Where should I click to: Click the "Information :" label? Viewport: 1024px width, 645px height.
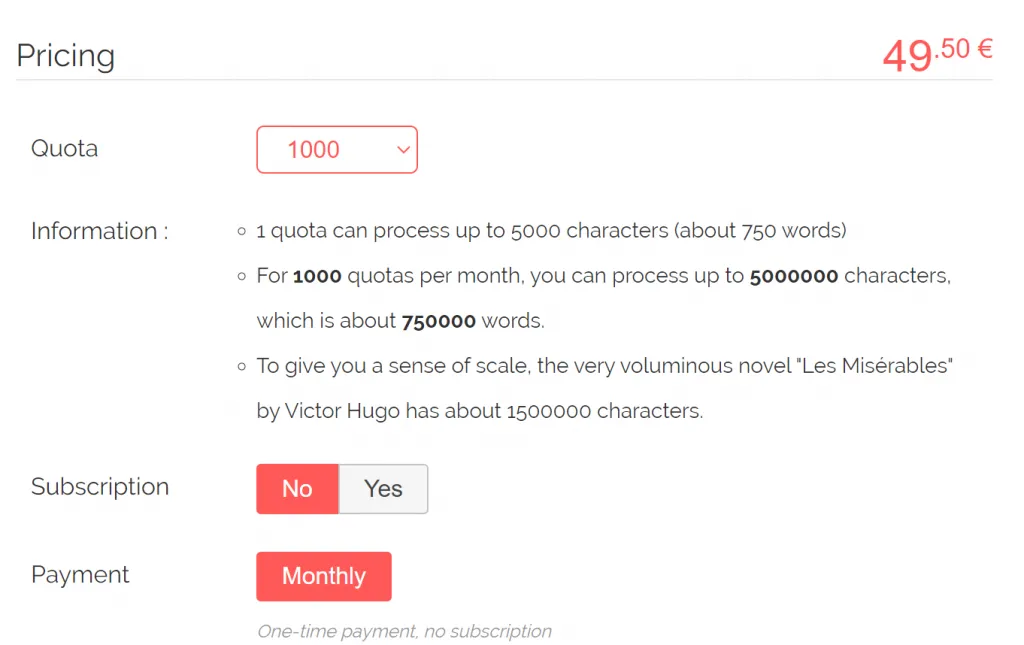[99, 231]
